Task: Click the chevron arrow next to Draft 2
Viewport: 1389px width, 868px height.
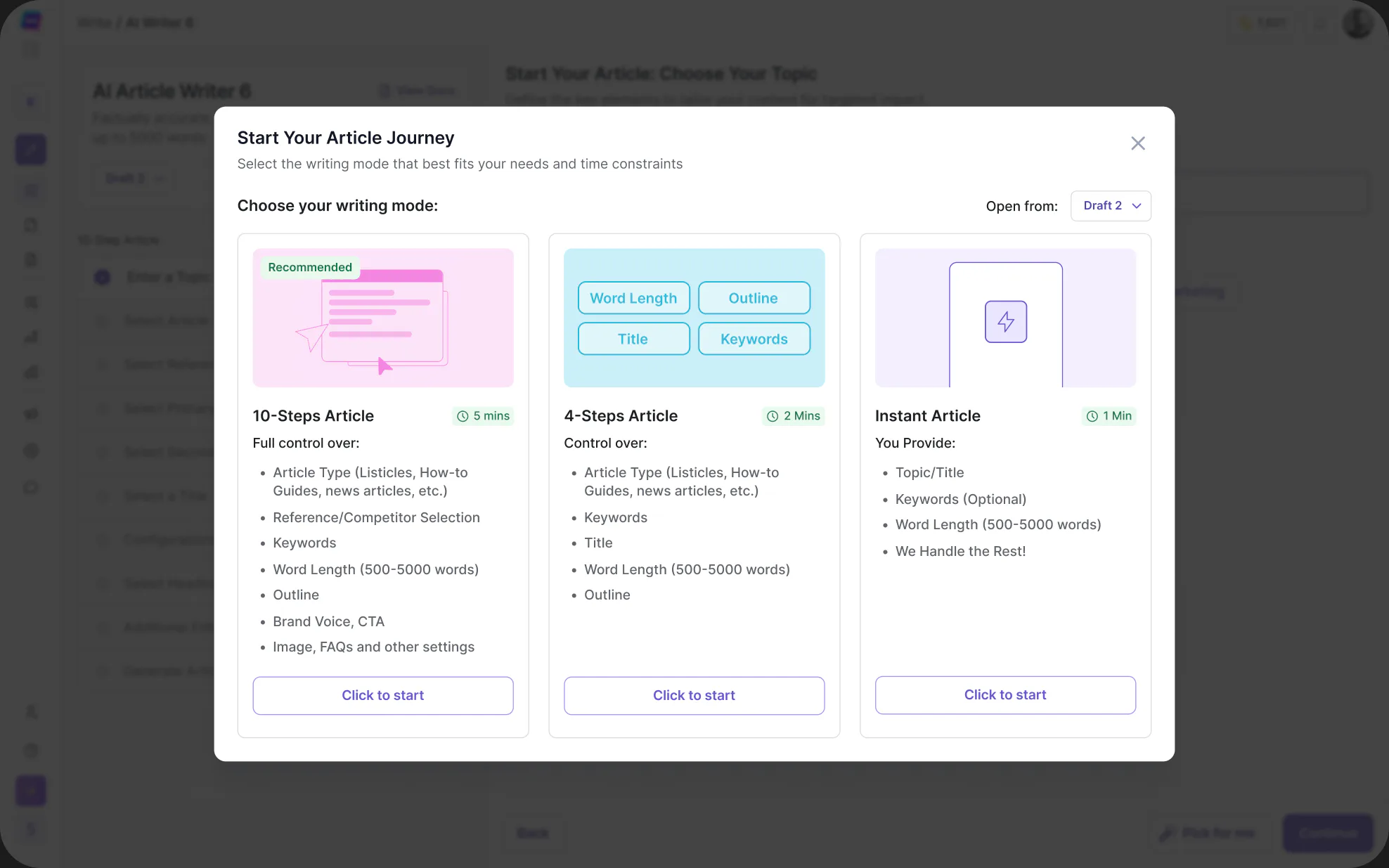Action: click(x=1137, y=206)
